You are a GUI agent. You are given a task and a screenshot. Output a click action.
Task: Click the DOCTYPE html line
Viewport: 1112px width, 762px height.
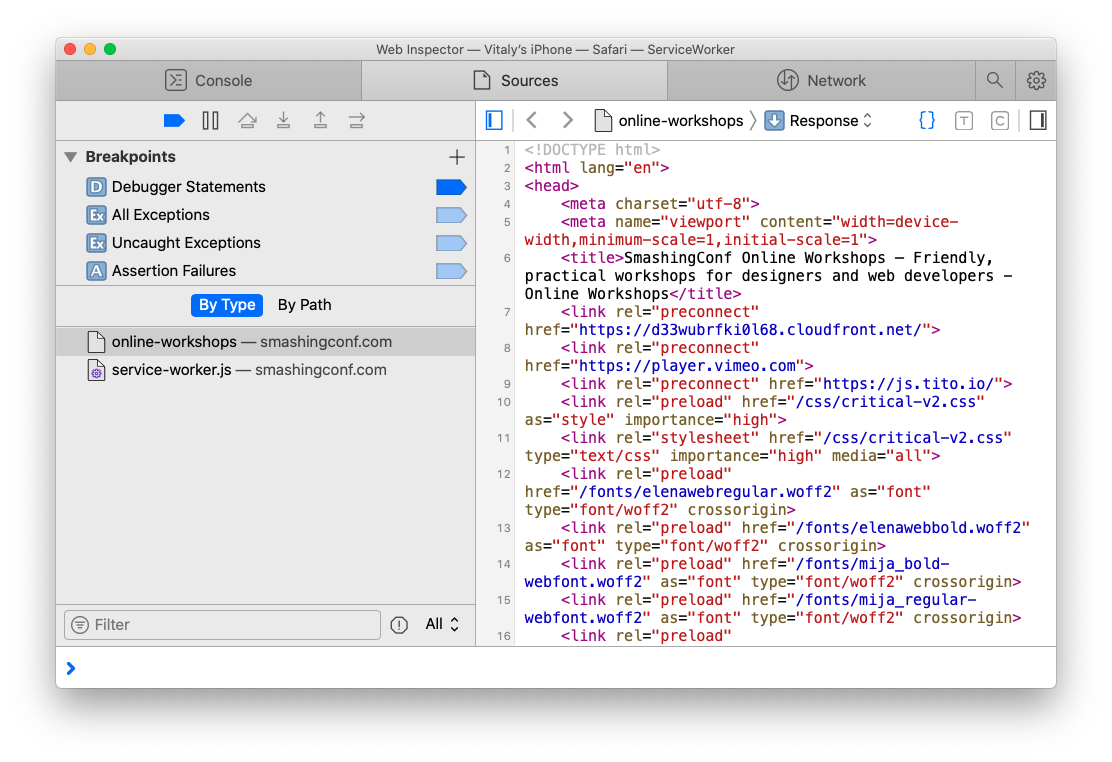click(x=592, y=150)
